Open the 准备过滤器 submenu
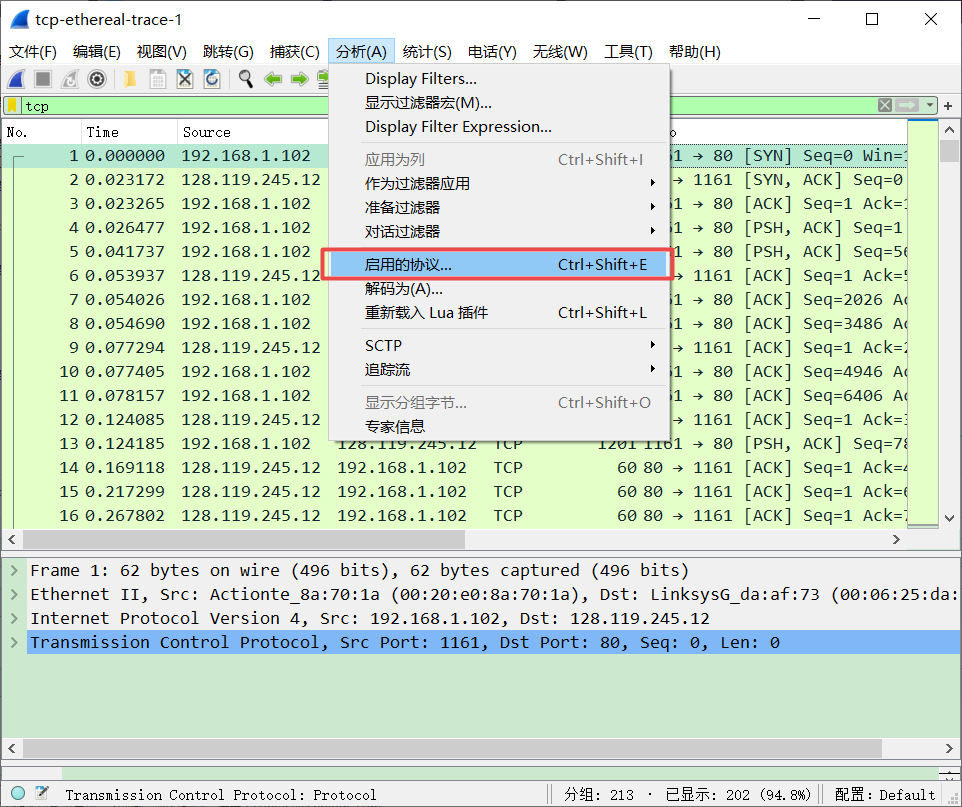The image size is (962, 807). coord(498,207)
